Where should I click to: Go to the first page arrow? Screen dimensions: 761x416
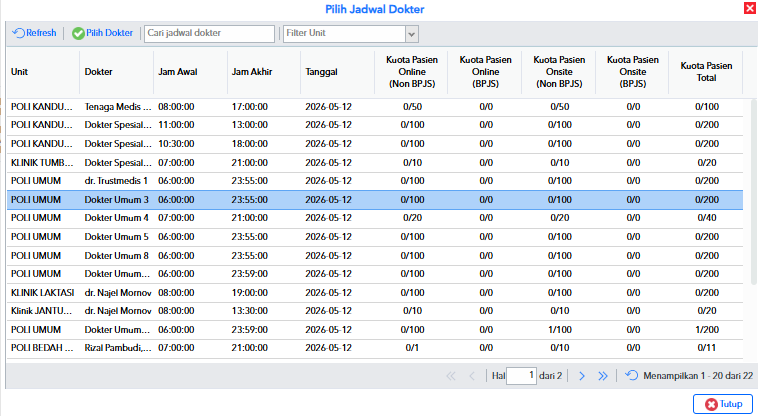(451, 376)
